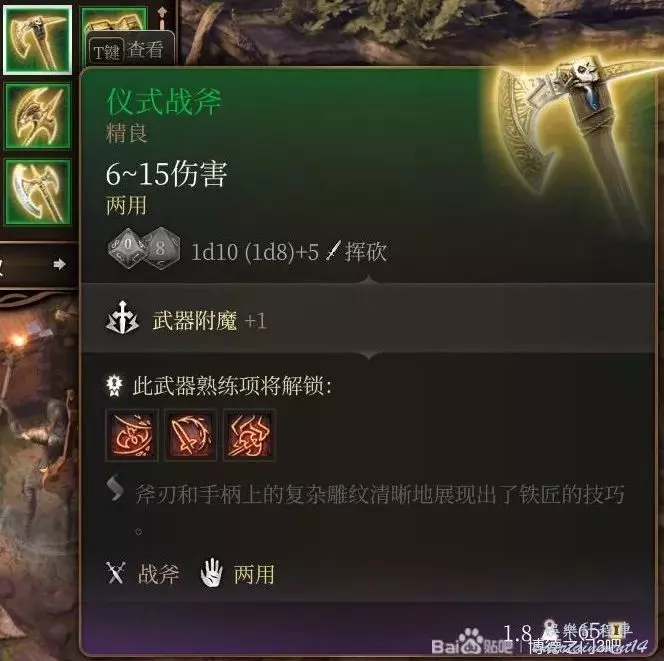The height and width of the screenshot is (661, 664).
Task: Click the right arrow on left panel
Action: coord(60,265)
